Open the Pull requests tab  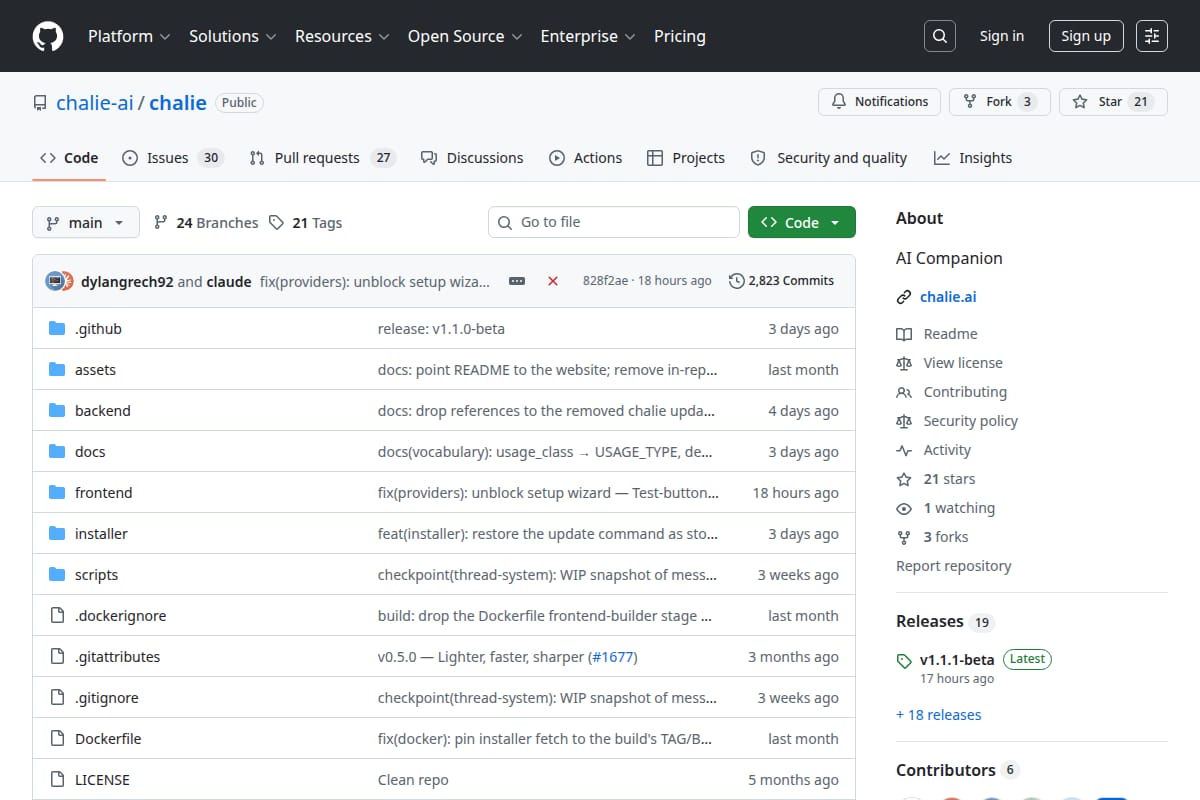pos(323,158)
